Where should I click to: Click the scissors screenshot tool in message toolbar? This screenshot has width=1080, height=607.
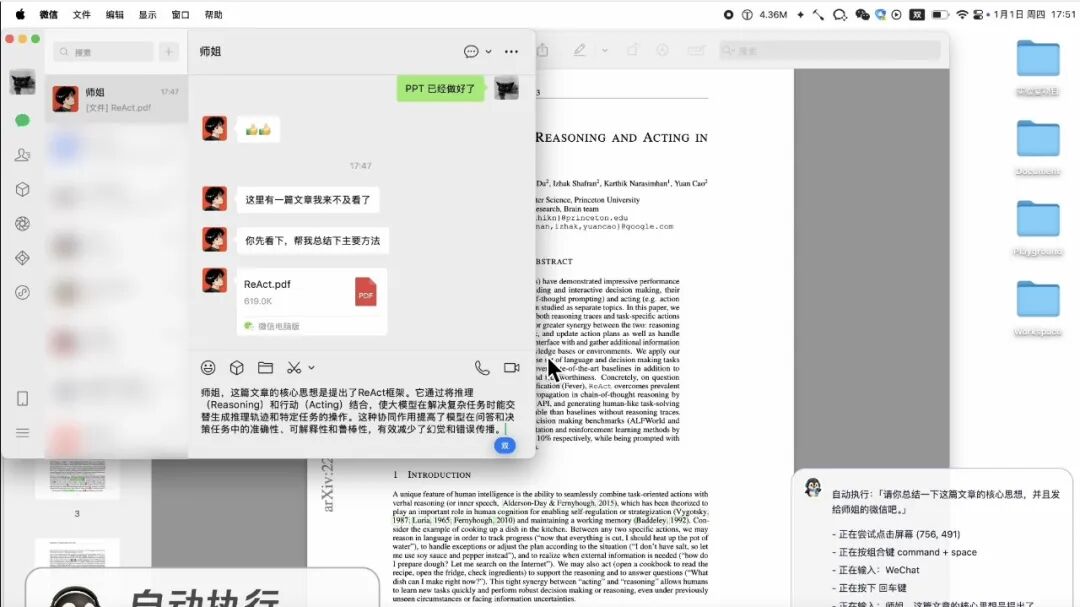pos(294,368)
